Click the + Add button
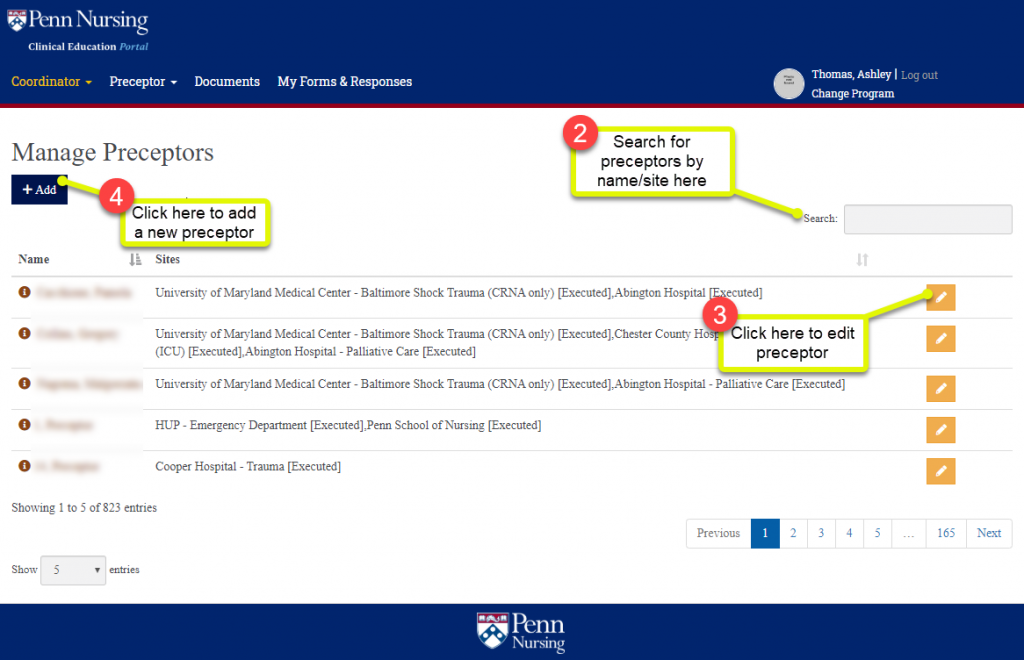This screenshot has width=1024, height=660. (39, 189)
